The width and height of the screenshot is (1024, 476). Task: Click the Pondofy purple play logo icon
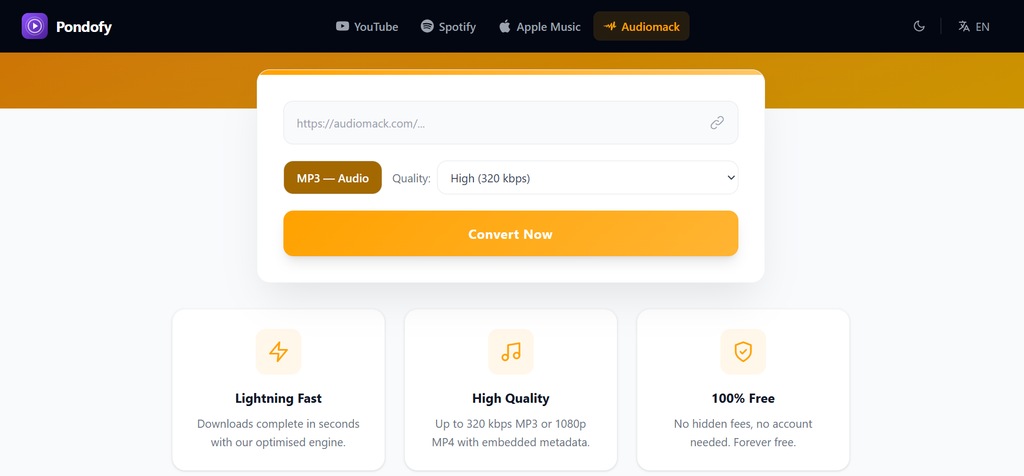click(x=35, y=26)
